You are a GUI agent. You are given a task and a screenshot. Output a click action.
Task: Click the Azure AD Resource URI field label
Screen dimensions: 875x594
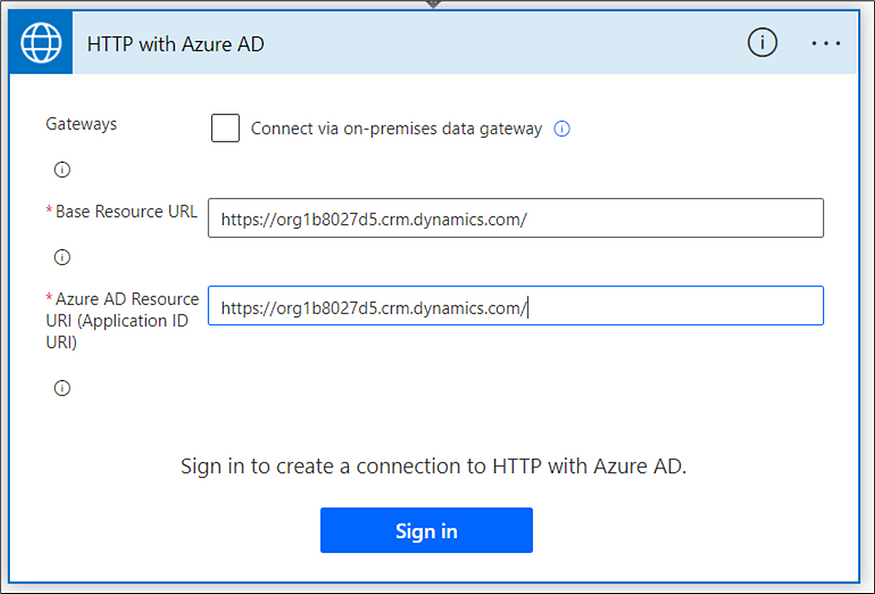[x=123, y=320]
